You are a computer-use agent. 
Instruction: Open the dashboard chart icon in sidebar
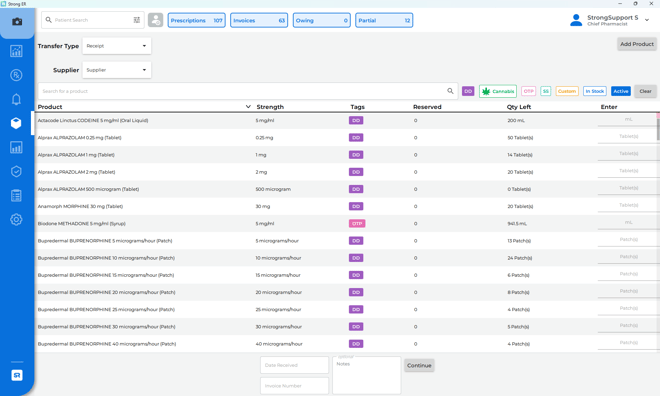coord(16,51)
